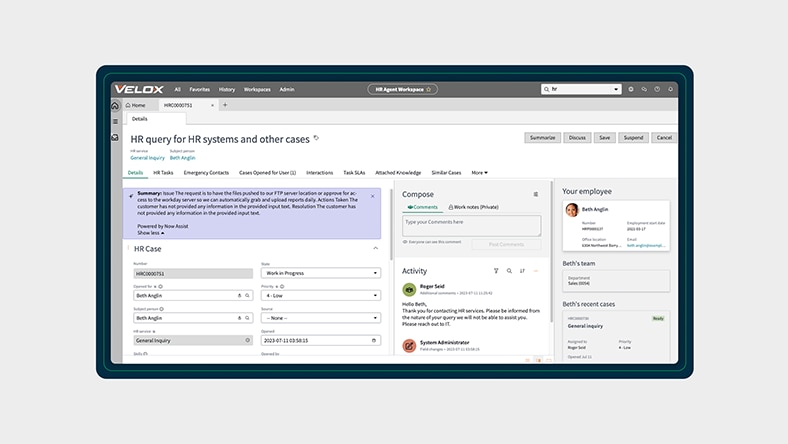This screenshot has height=444, width=788.
Task: Filter the Activity stream
Action: coord(496,271)
